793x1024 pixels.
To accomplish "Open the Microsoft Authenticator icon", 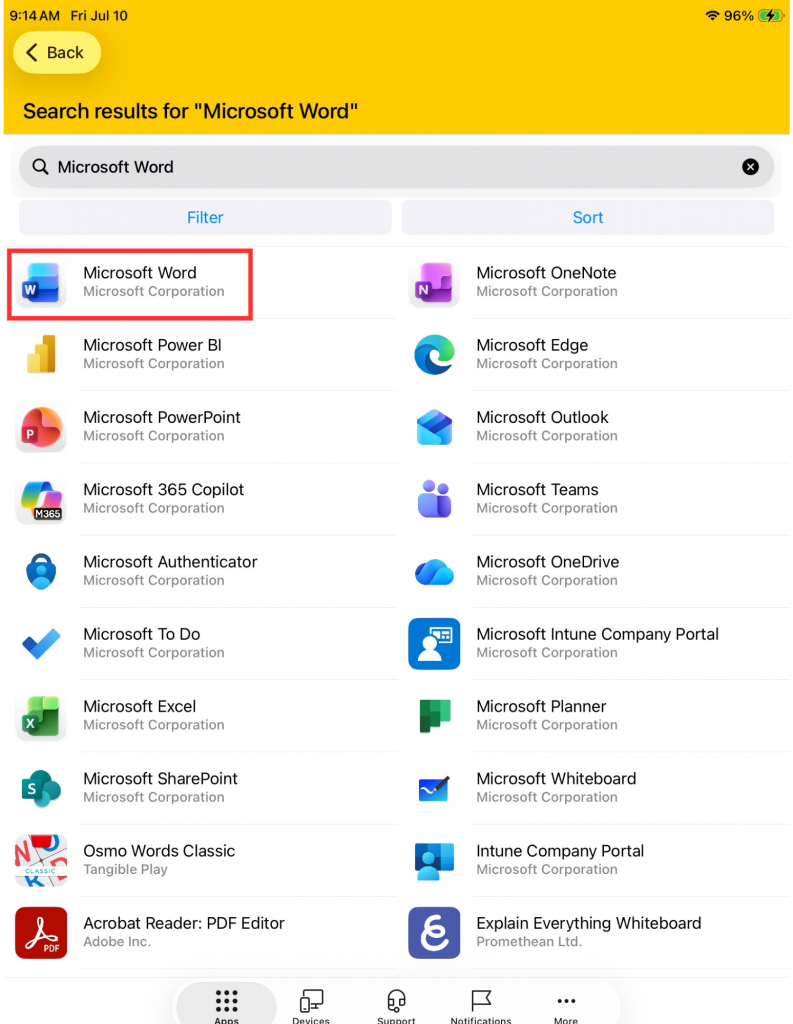I will (41, 571).
